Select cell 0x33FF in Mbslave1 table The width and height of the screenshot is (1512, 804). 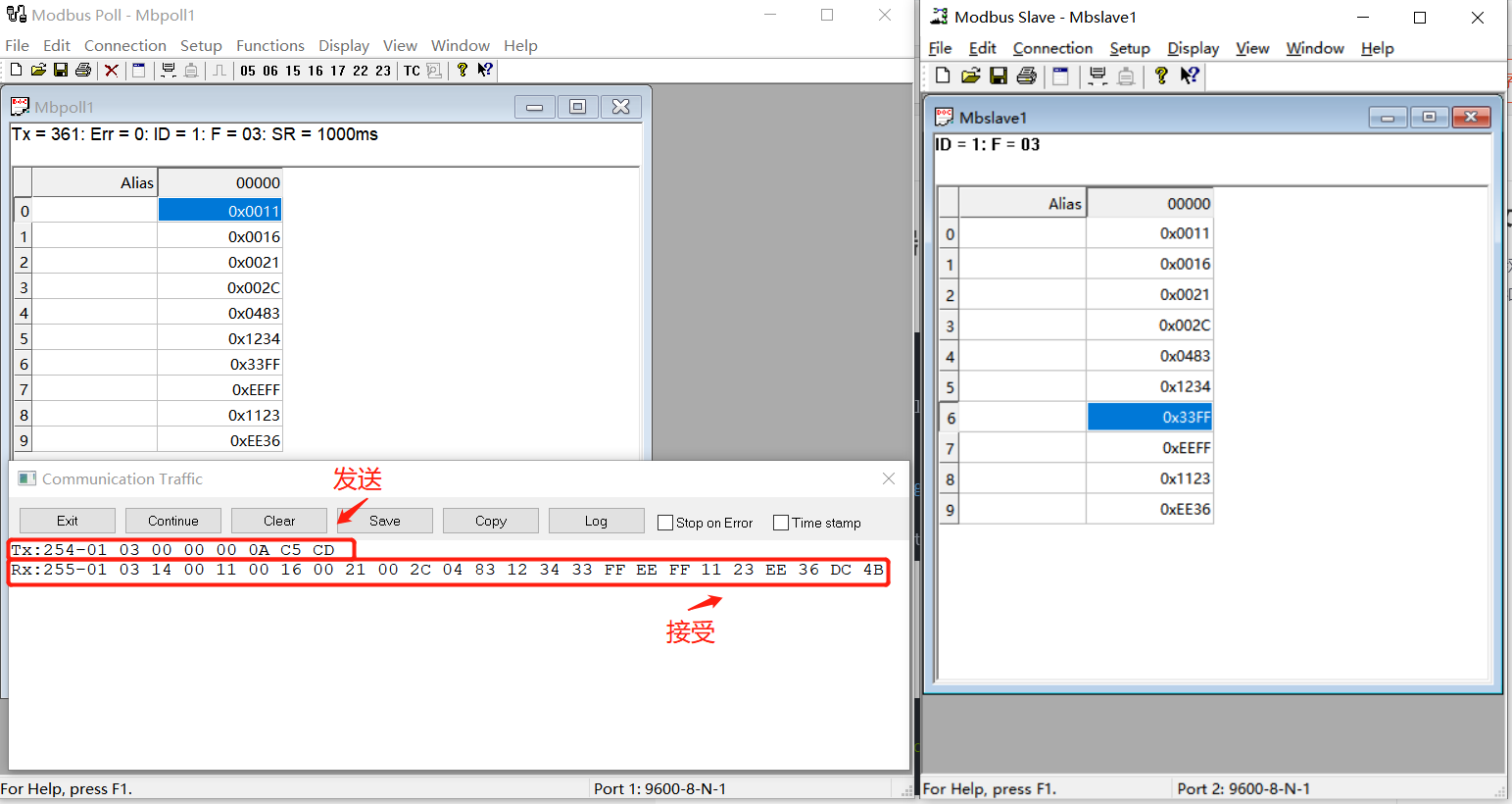pos(1149,417)
